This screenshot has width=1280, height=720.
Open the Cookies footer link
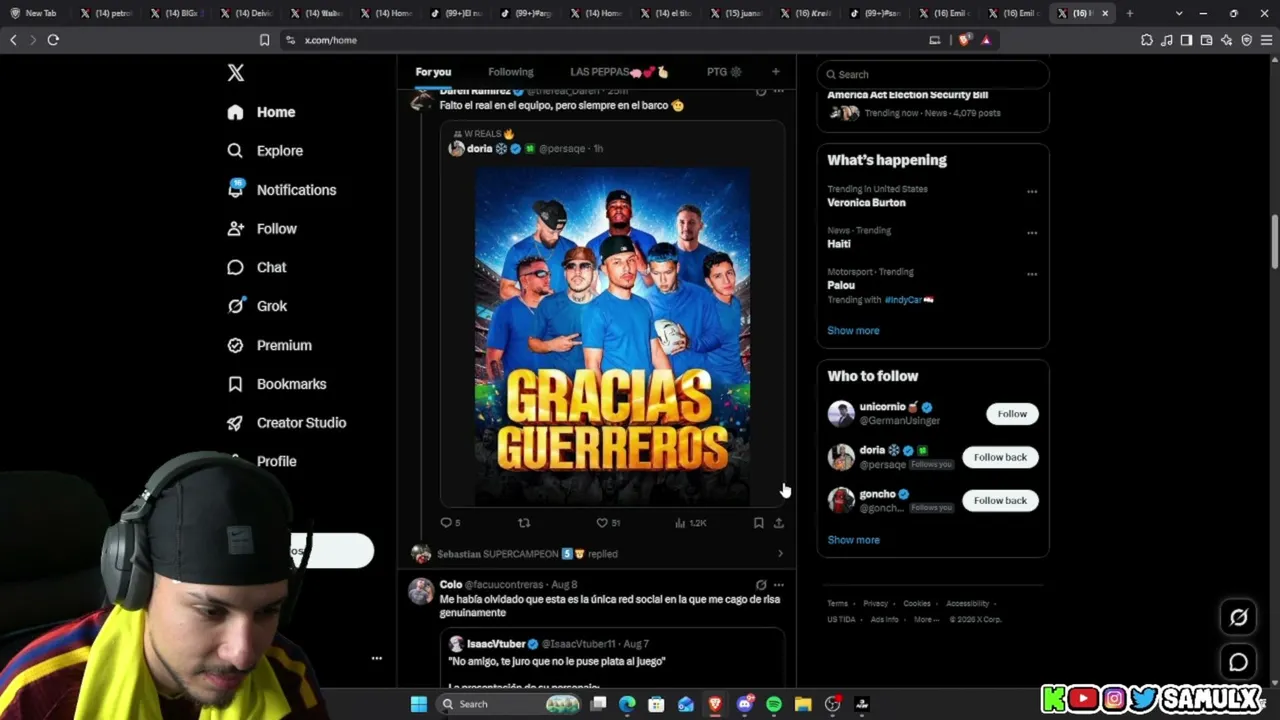pos(917,604)
